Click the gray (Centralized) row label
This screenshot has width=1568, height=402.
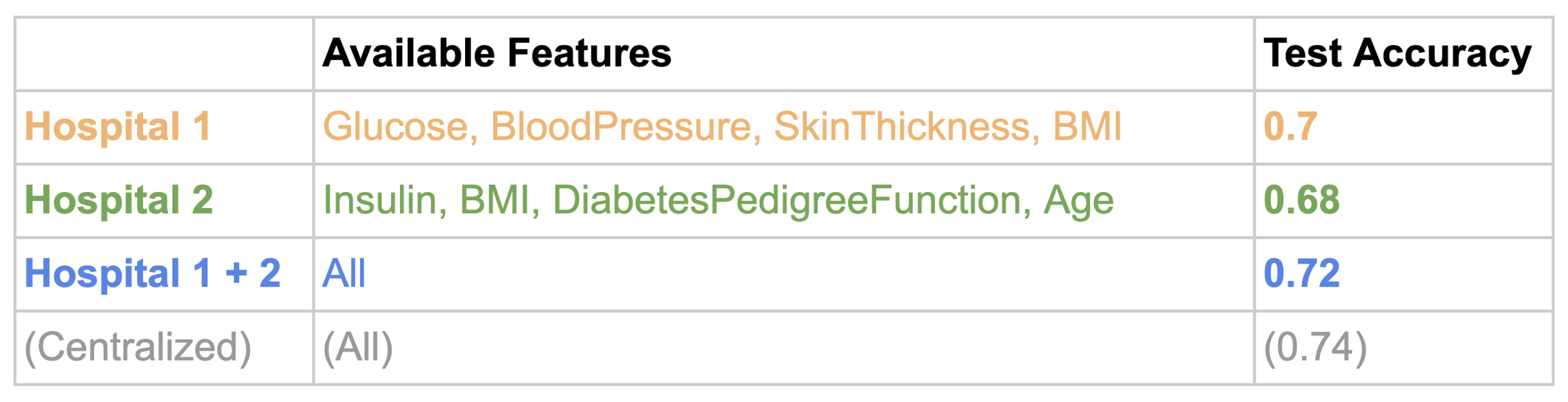click(x=138, y=347)
